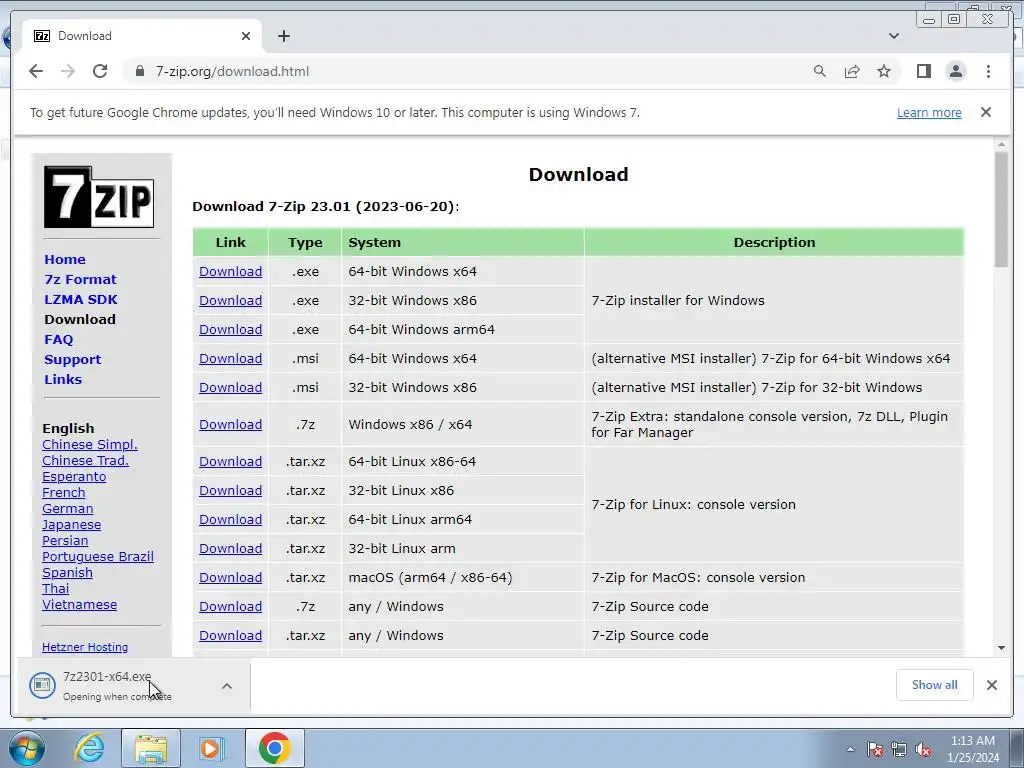Dismiss the Windows 7 update notice
This screenshot has width=1024, height=768.
click(x=986, y=112)
